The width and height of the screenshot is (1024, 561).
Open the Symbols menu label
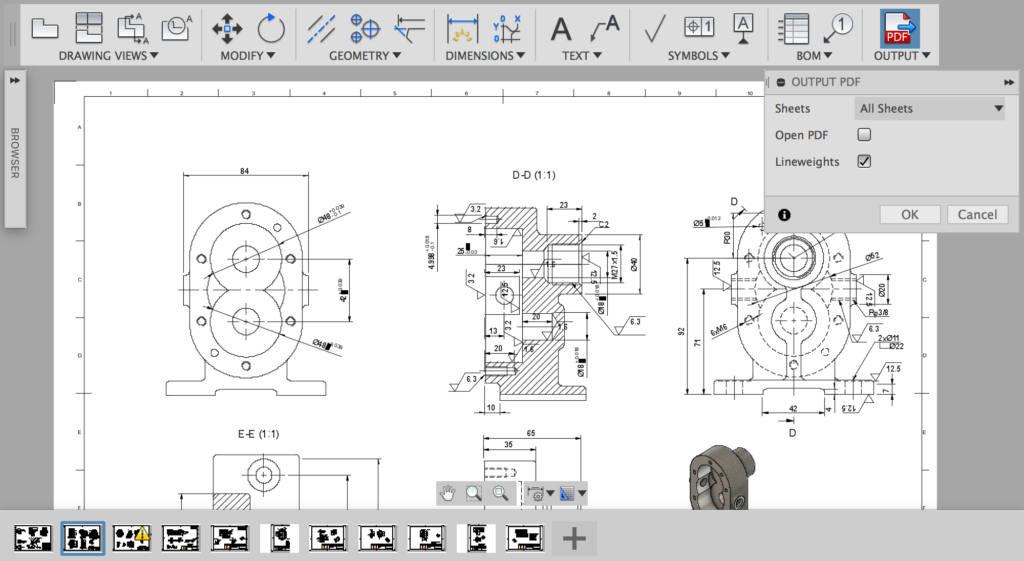point(699,56)
